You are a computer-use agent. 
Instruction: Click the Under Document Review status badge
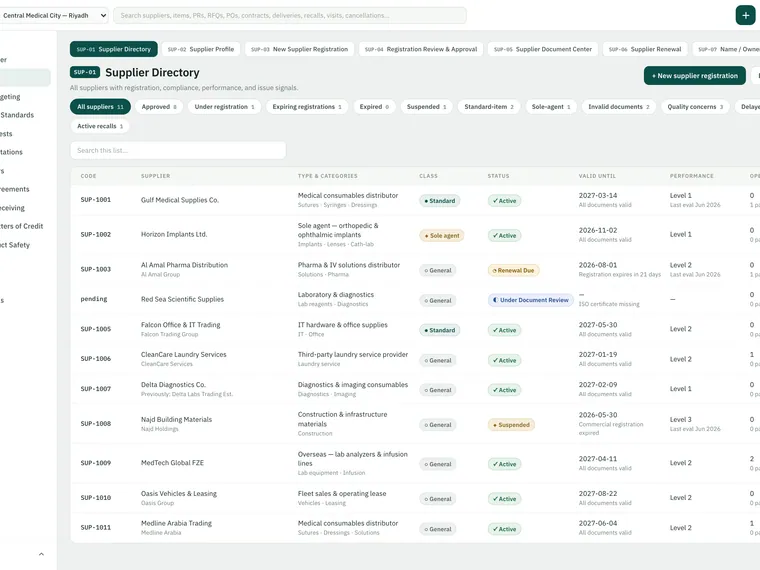point(531,300)
